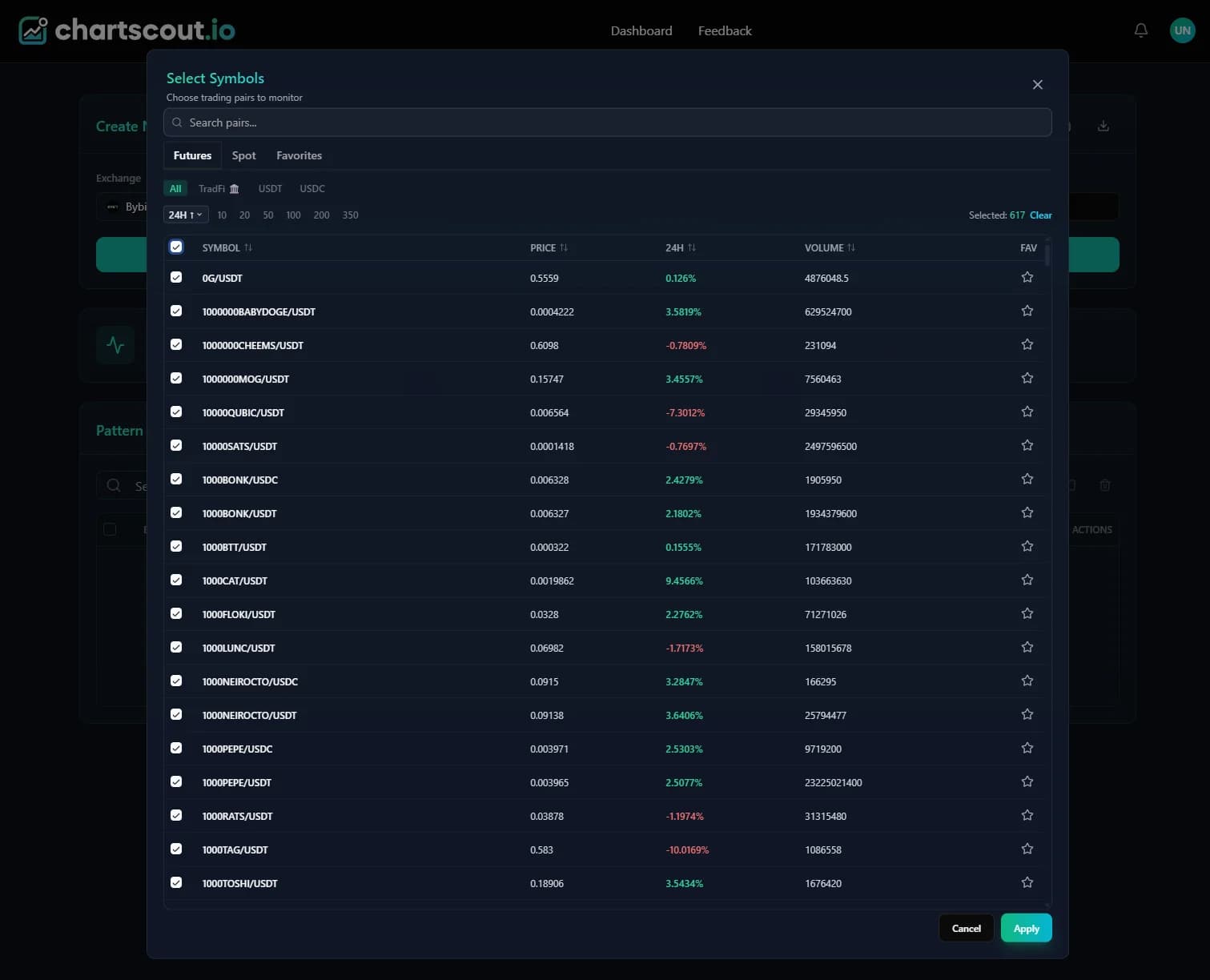Open the 24H timeframe dropdown
The image size is (1210, 980).
[x=185, y=215]
